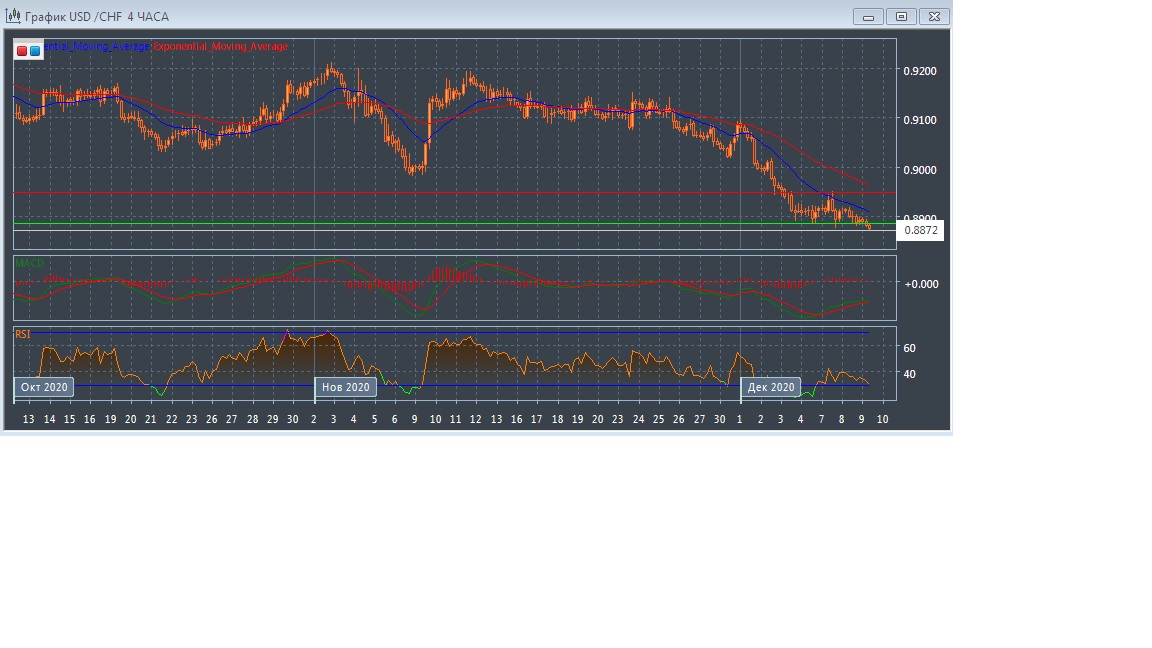This screenshot has width=1152, height=648.
Task: Jump to the Дек 2020 month marker
Action: [x=771, y=387]
